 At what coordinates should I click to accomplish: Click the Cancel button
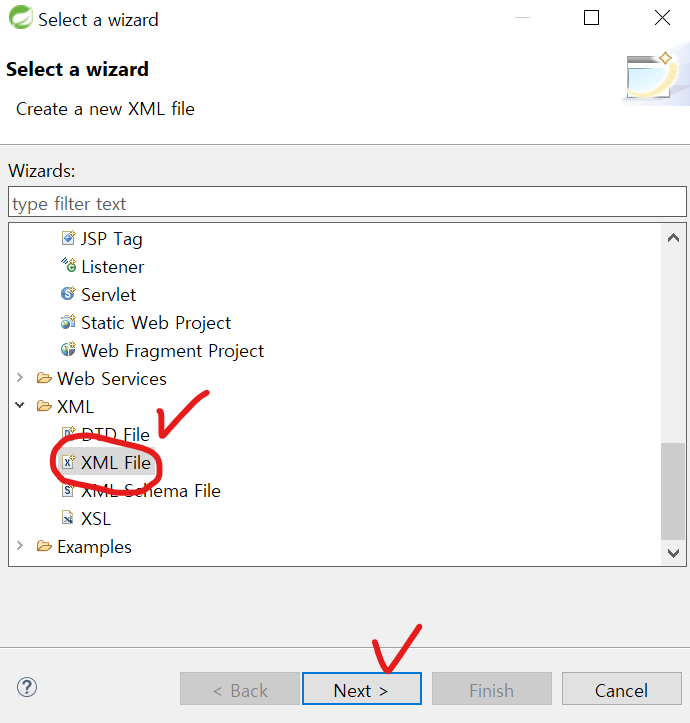point(621,689)
